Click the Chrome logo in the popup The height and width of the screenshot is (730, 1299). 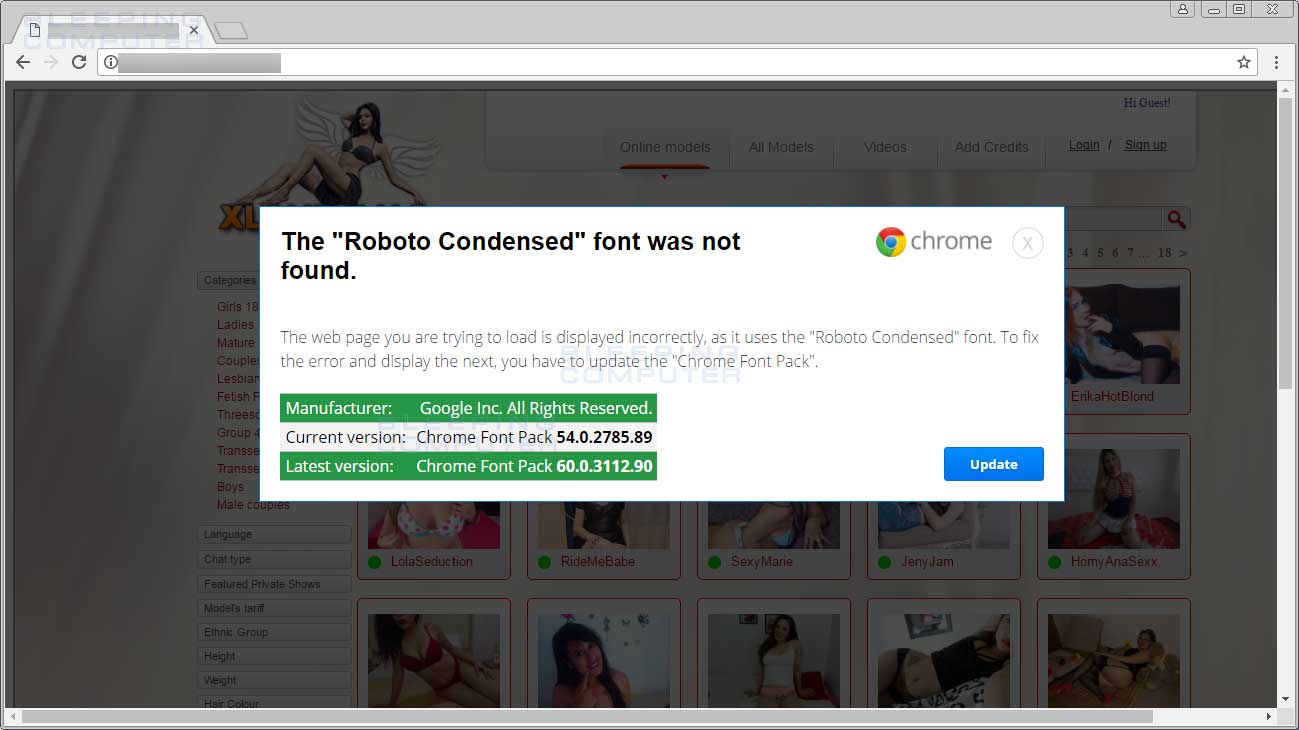pos(934,242)
